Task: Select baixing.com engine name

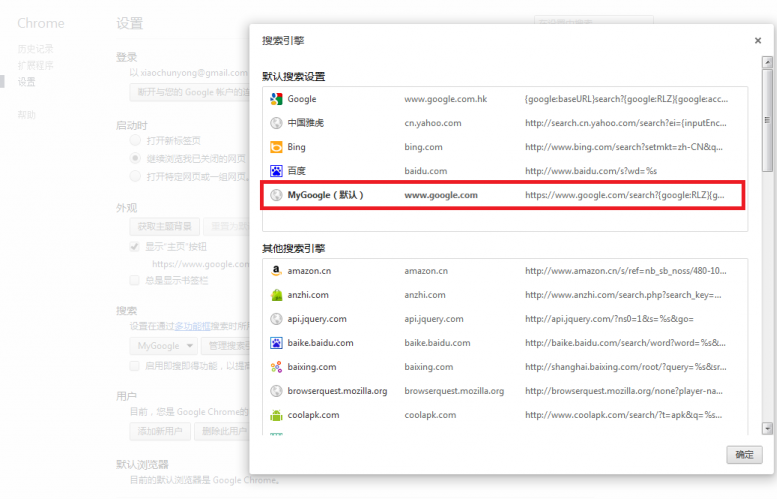Action: coord(312,367)
